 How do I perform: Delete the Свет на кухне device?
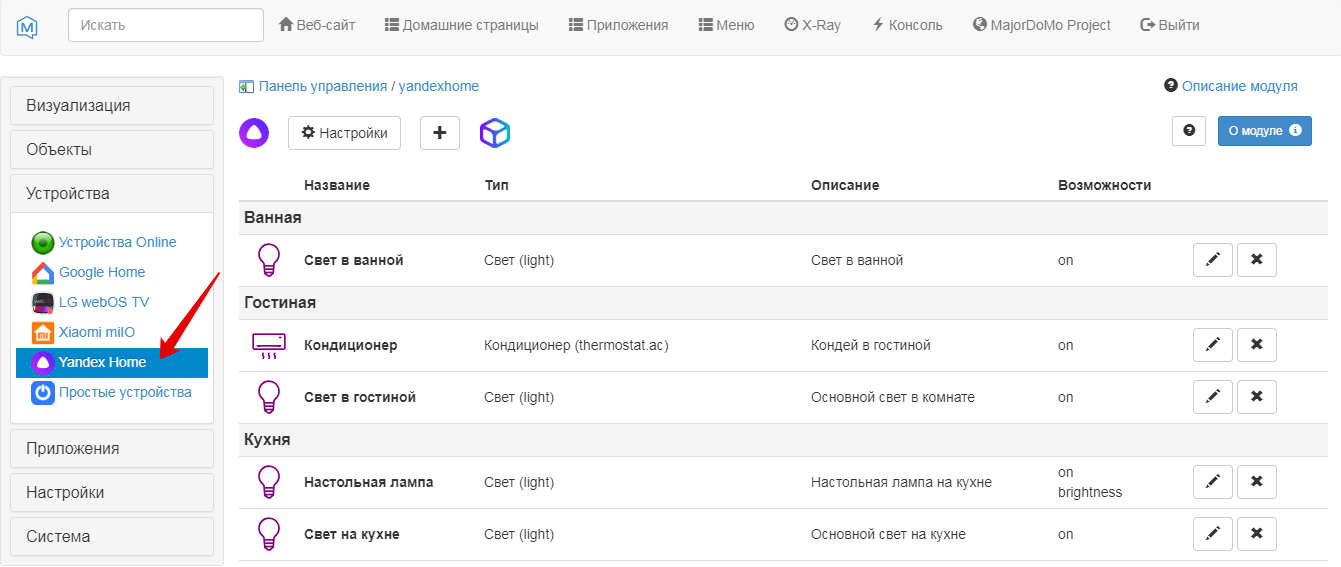tap(1257, 534)
